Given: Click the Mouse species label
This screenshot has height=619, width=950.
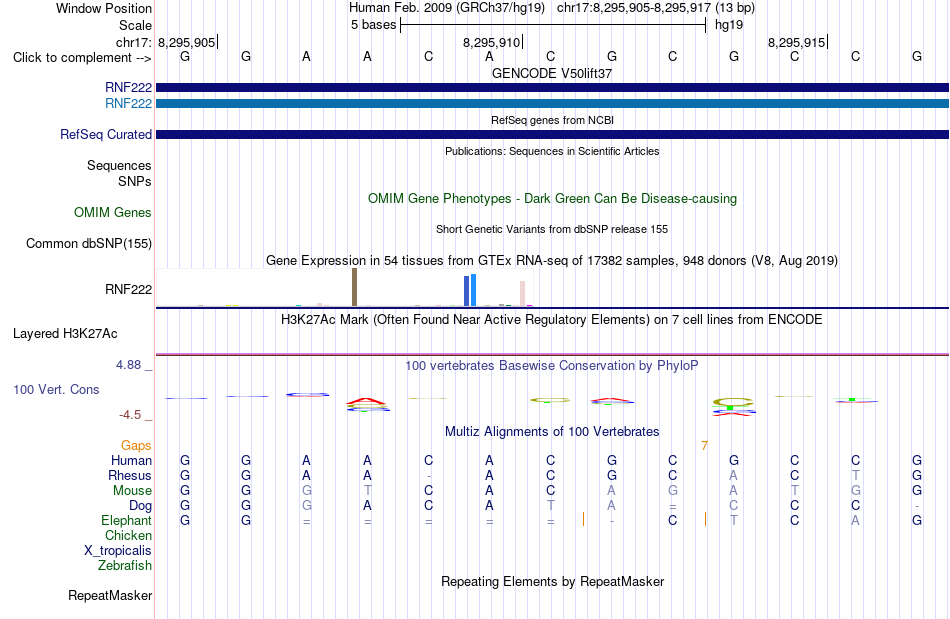Looking at the screenshot, I should [x=132, y=491].
